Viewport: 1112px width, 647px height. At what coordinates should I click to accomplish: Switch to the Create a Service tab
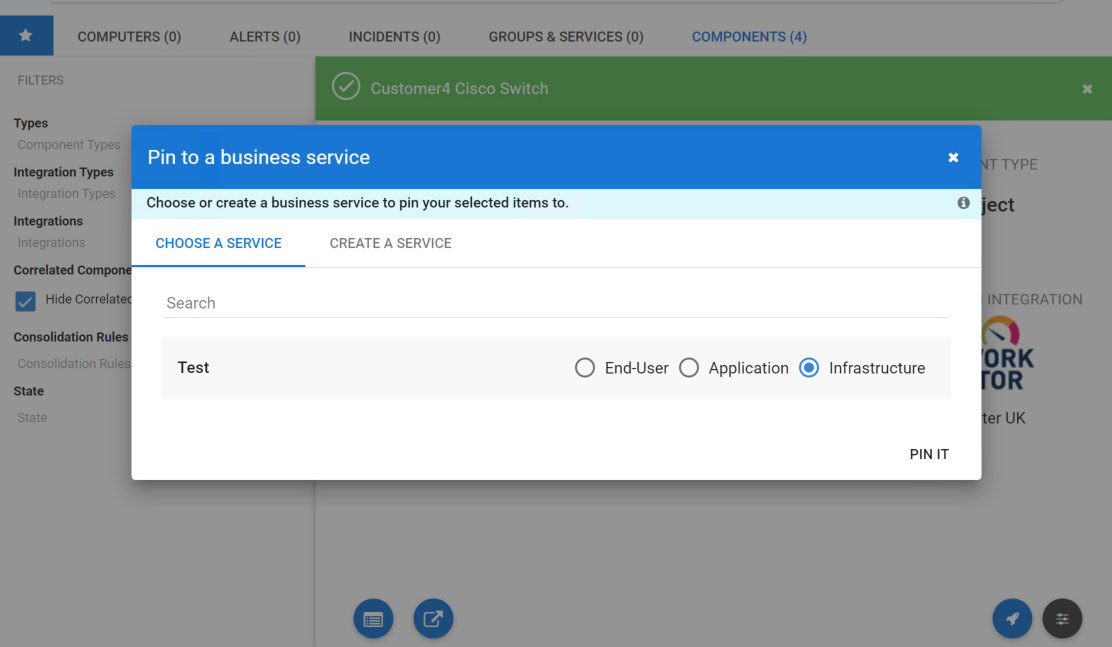390,243
